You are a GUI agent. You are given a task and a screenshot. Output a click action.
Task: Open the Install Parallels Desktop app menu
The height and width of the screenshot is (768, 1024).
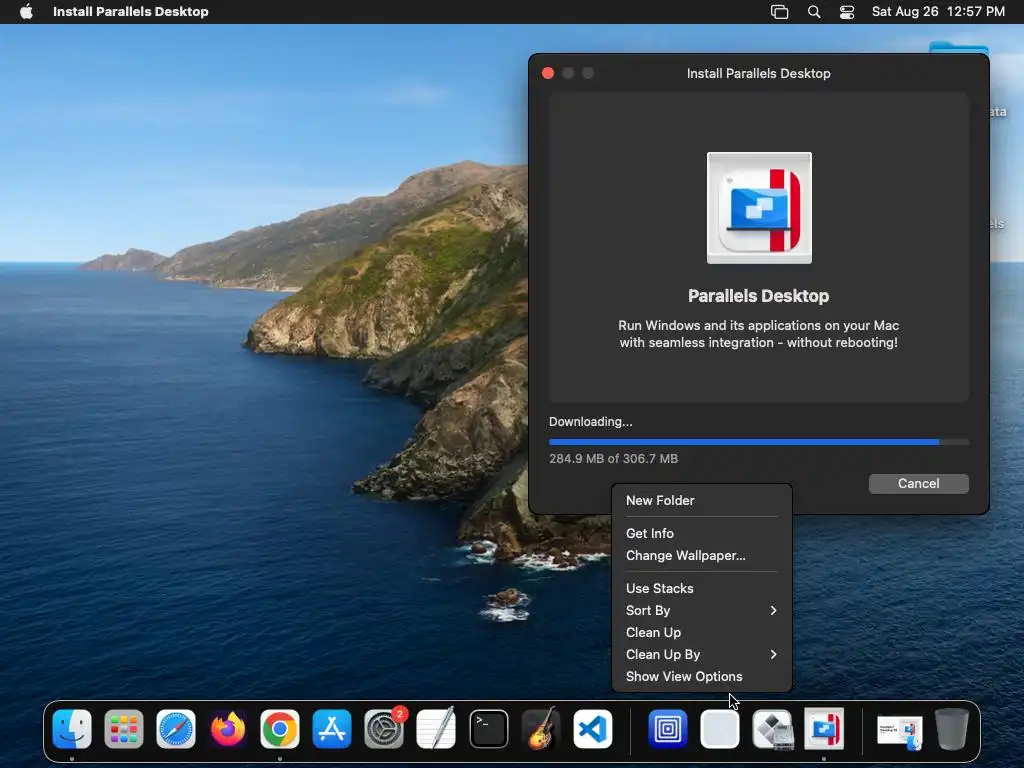pos(131,11)
